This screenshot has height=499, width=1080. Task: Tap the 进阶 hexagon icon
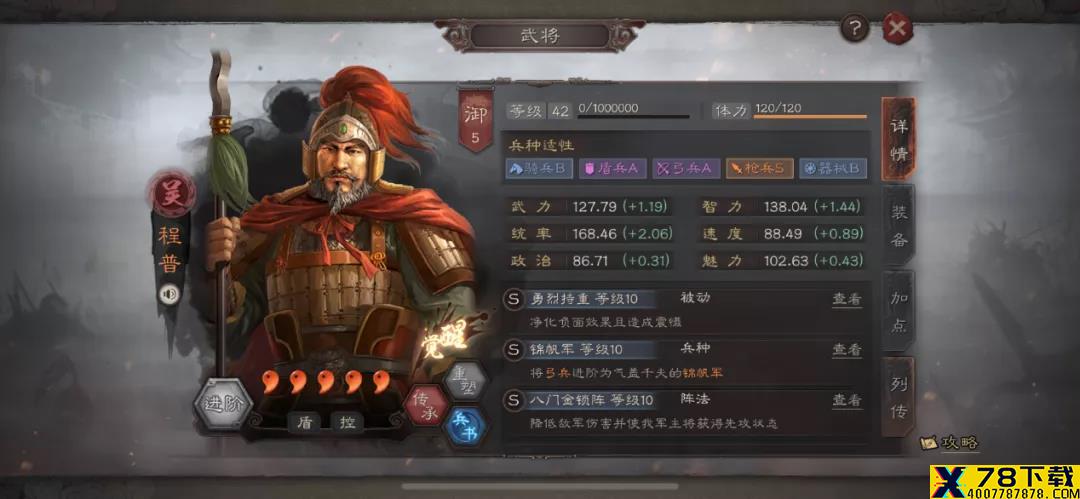(x=222, y=404)
